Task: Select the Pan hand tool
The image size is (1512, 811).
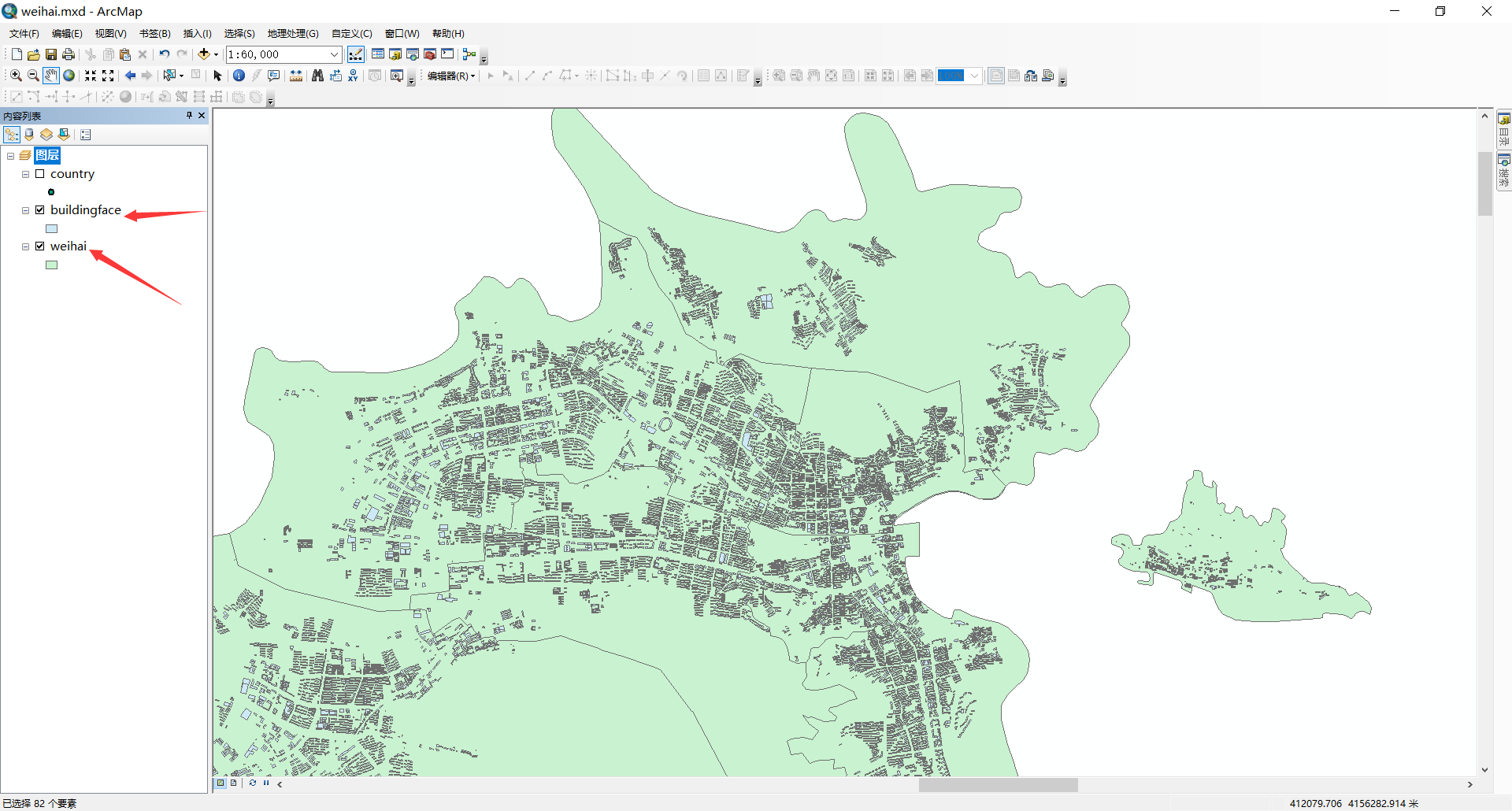Action: (51, 76)
